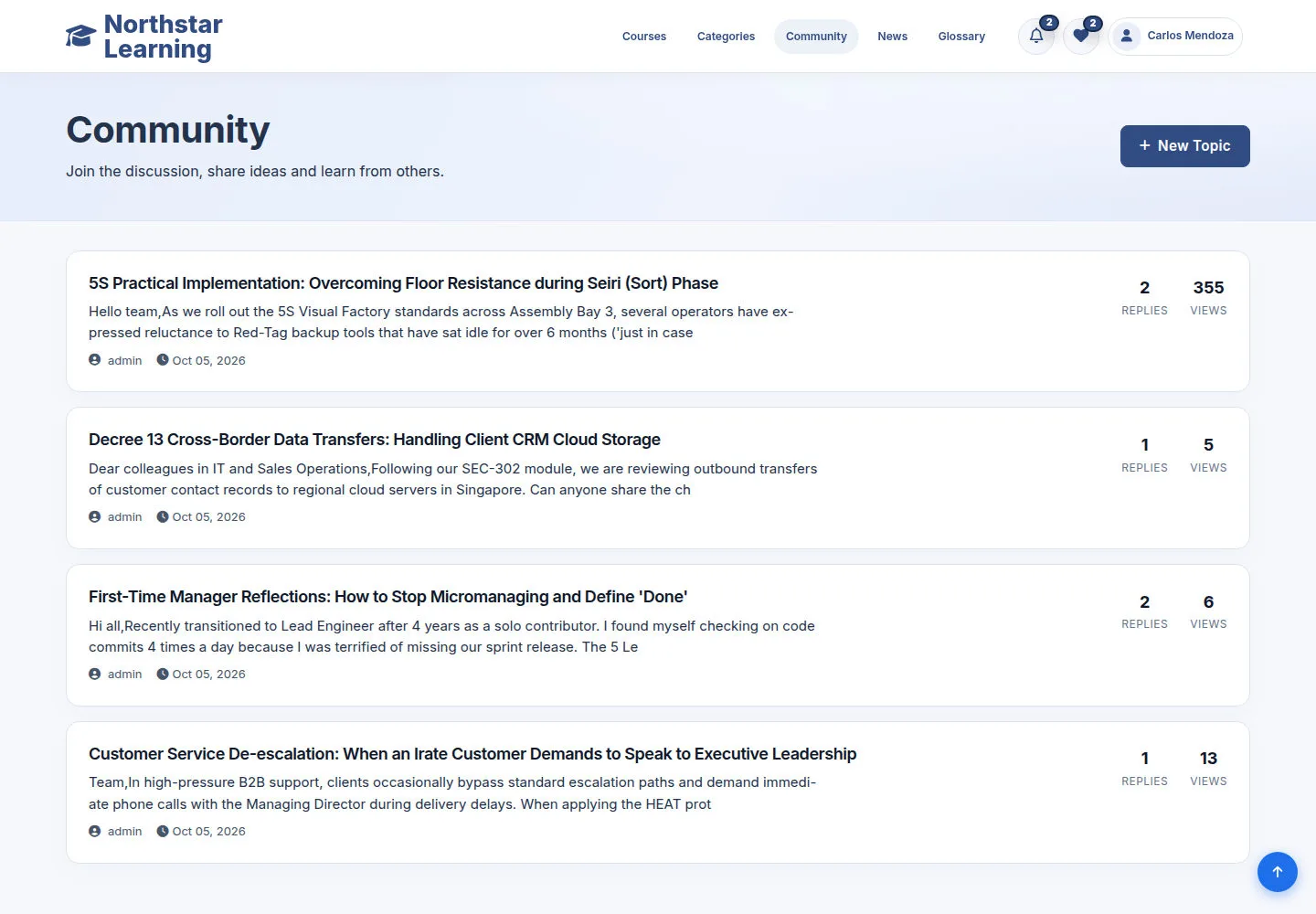Open the First-Time Manager Reflections topic
Screen dimensions: 1316x914
(387, 597)
